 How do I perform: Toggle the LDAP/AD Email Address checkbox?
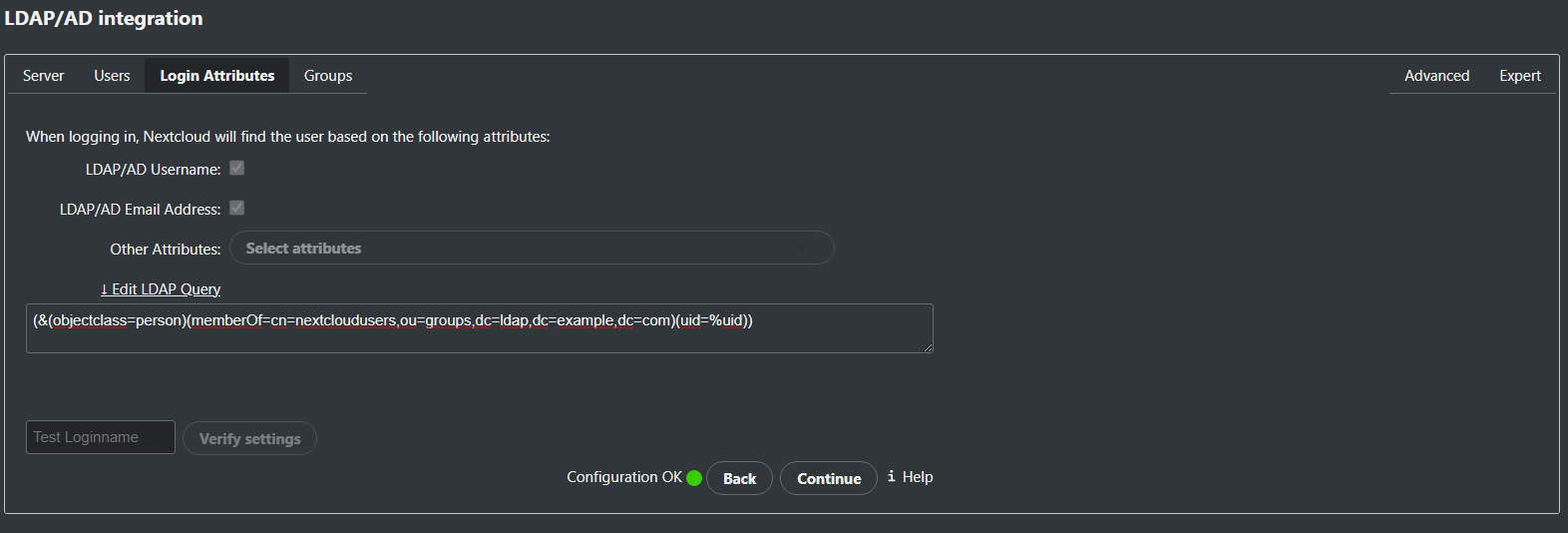click(237, 208)
